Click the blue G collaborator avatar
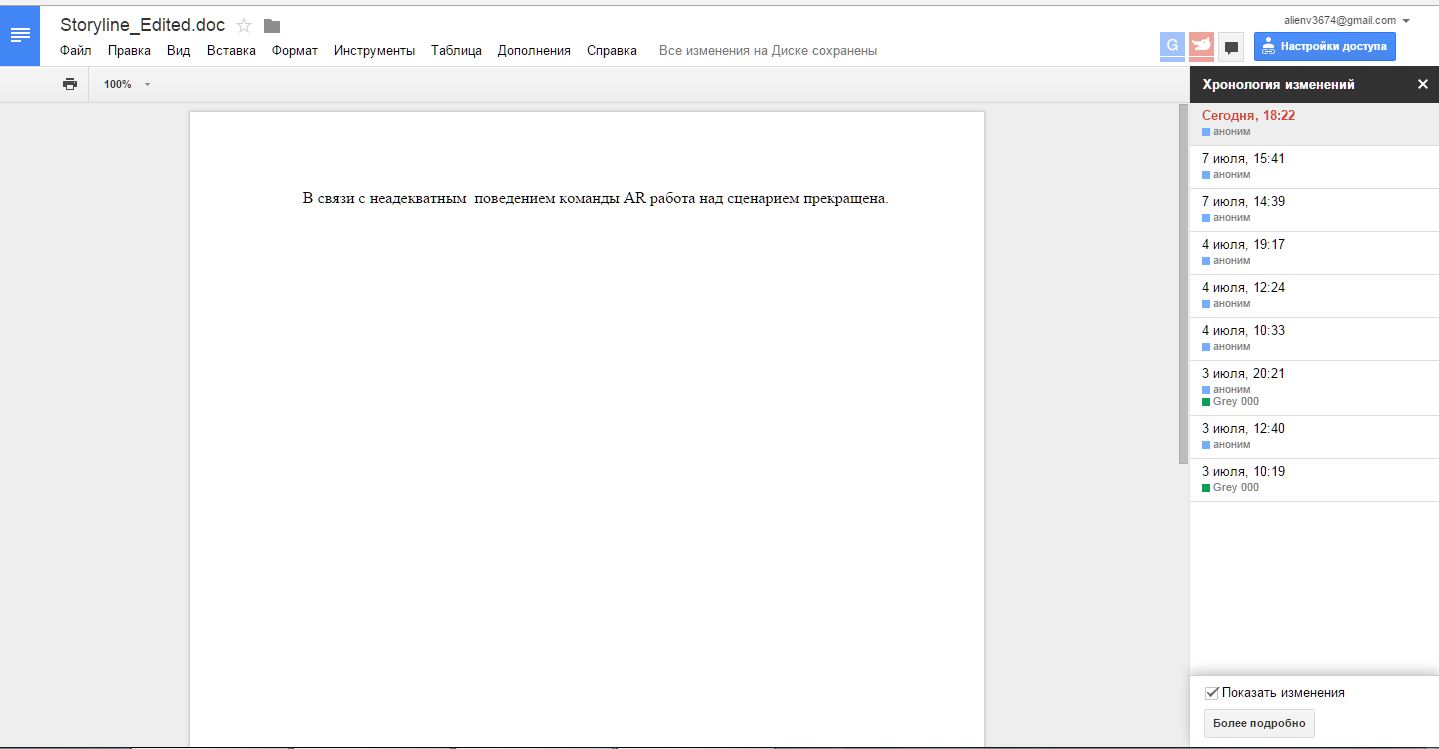1439x749 pixels. (x=1172, y=46)
